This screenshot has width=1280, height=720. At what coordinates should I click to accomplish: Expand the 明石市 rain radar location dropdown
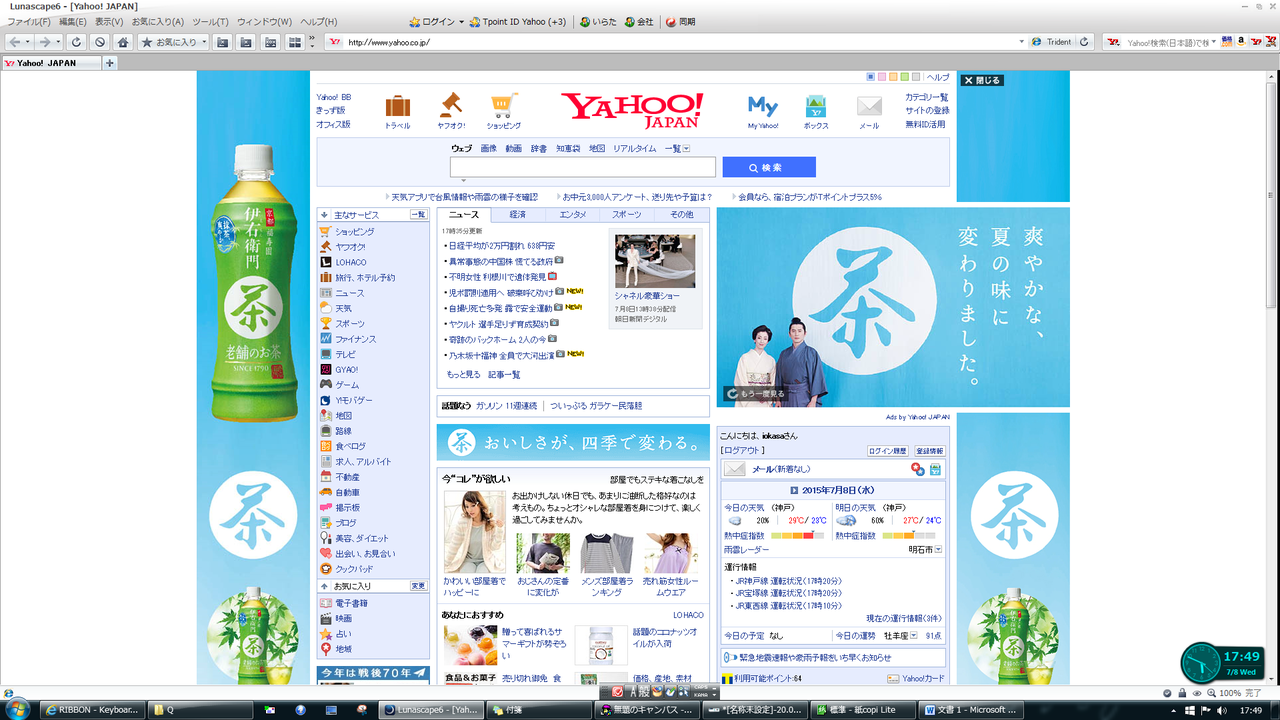tap(938, 550)
